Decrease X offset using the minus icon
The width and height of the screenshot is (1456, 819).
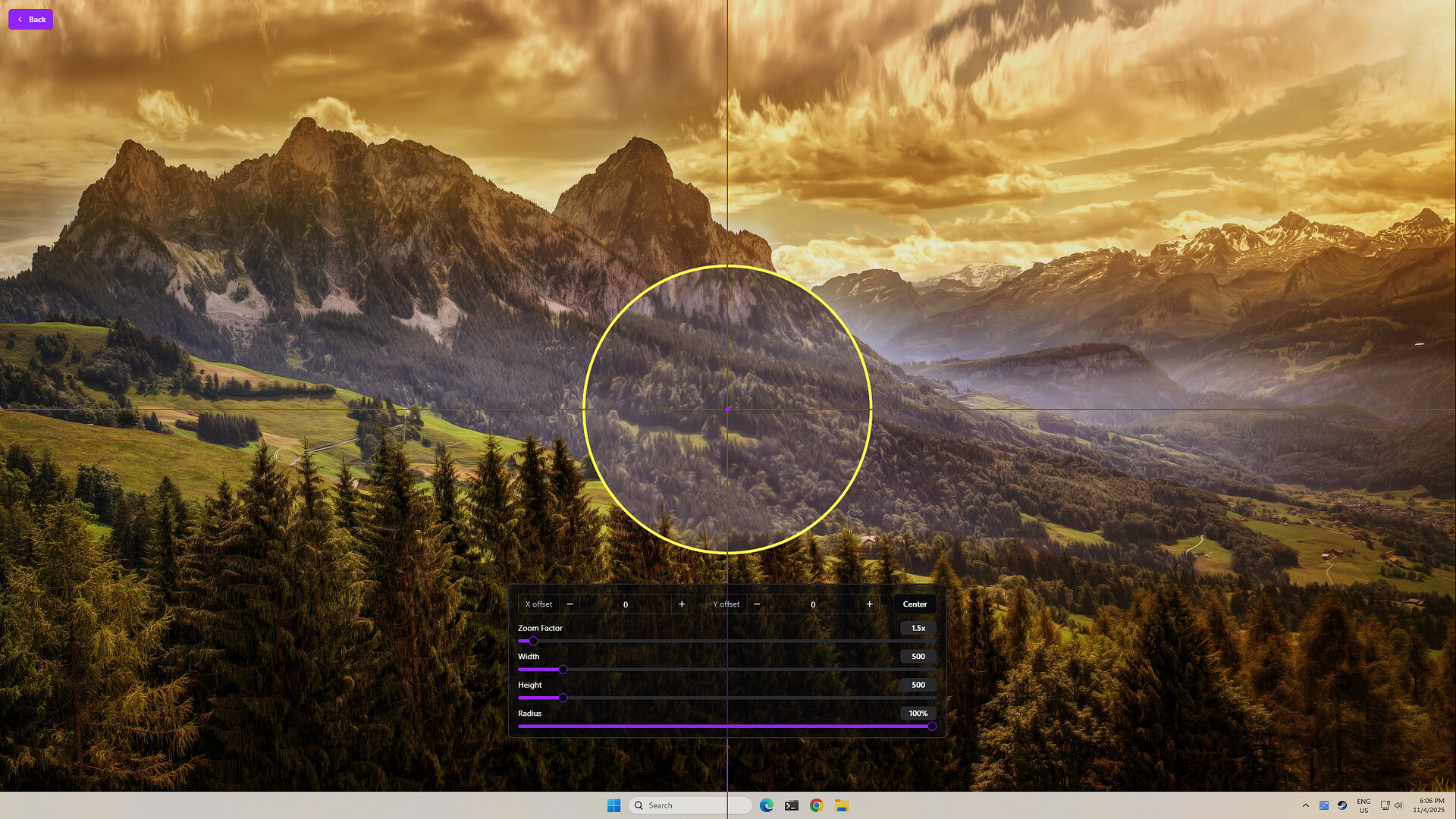coord(570,604)
